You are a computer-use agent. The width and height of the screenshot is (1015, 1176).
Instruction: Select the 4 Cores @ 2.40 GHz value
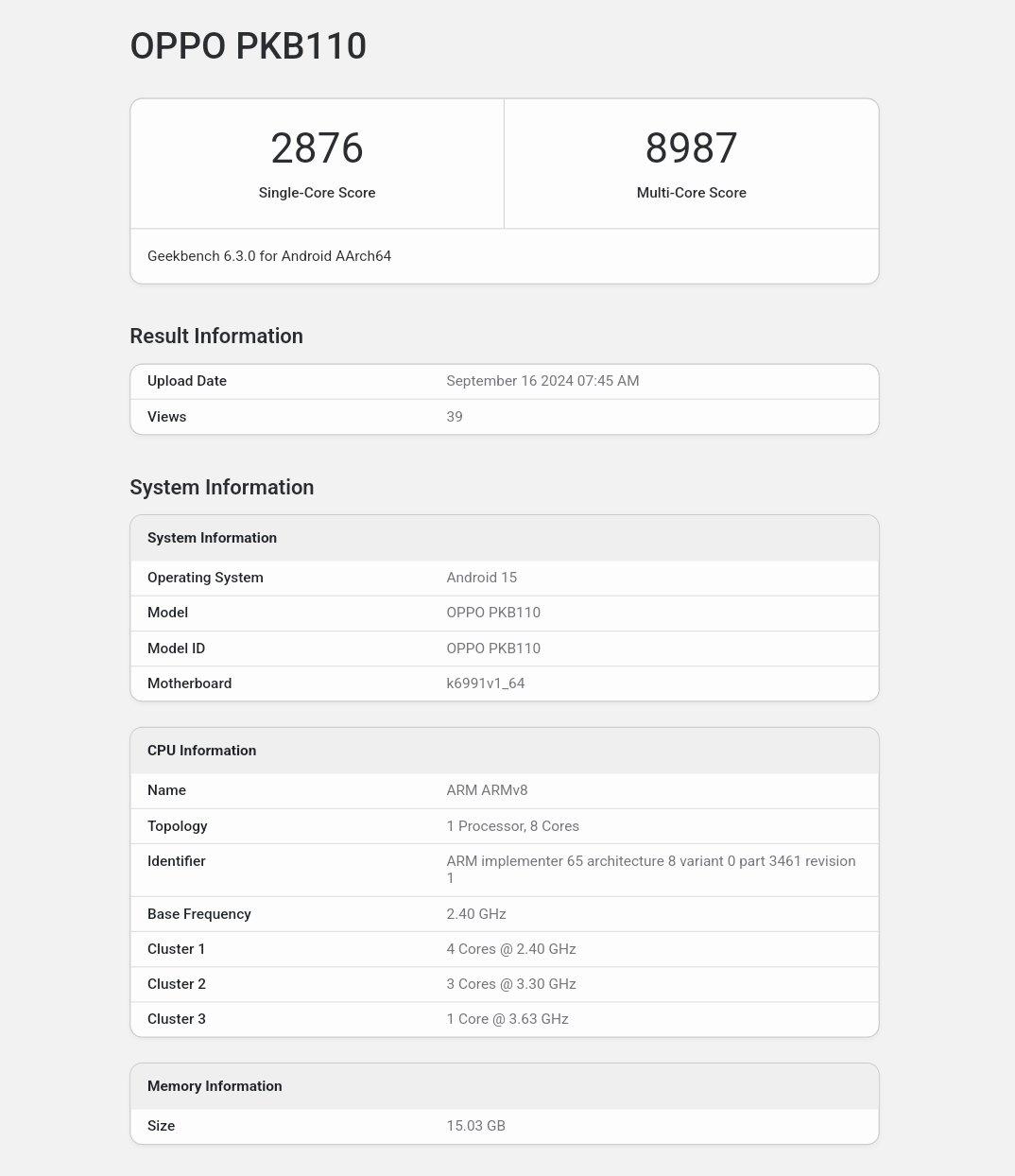coord(511,949)
